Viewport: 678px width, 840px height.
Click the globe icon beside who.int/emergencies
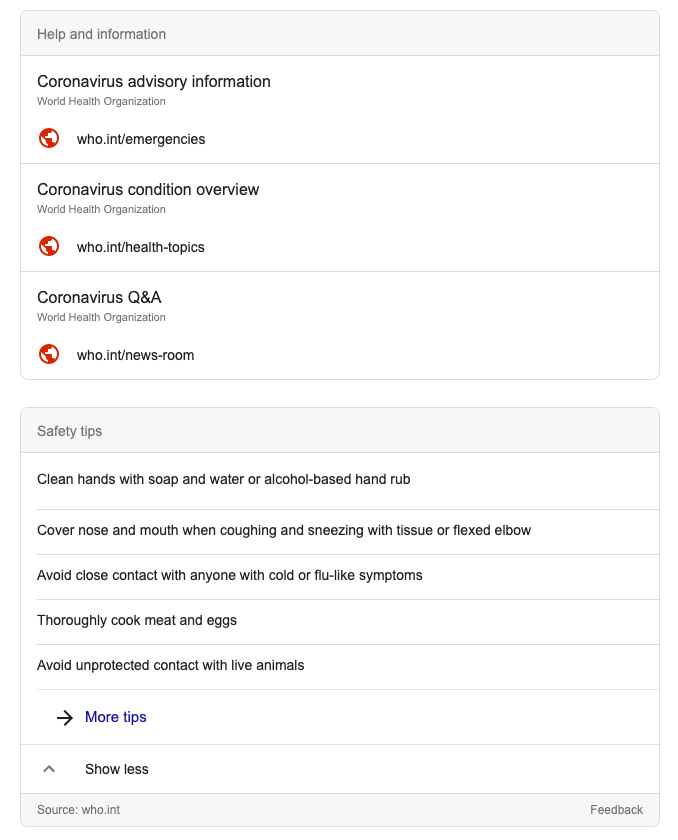(49, 139)
